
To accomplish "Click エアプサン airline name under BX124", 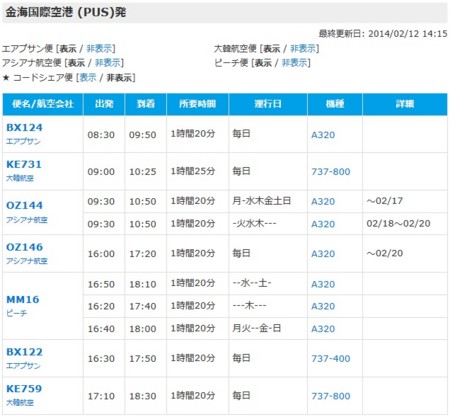I will pos(23,141).
